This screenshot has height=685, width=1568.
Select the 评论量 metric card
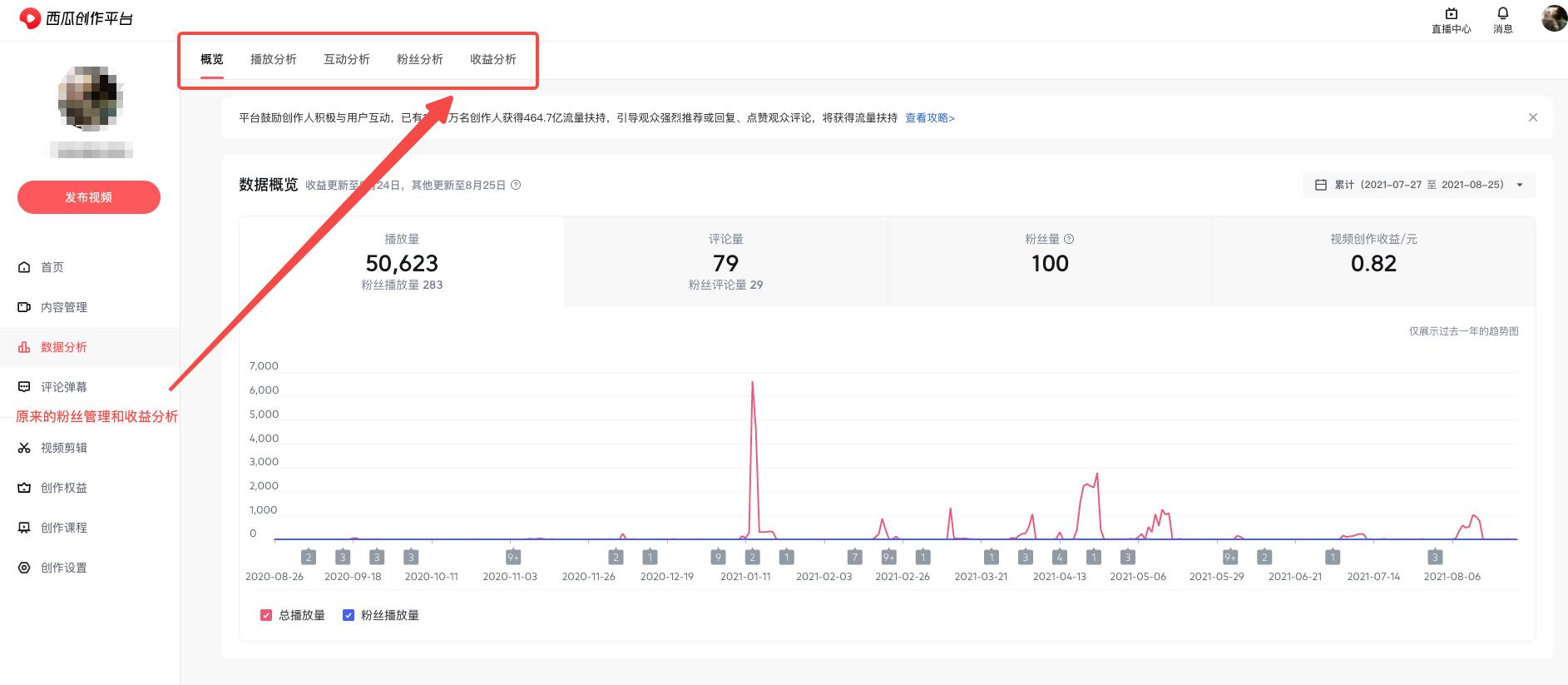[725, 261]
